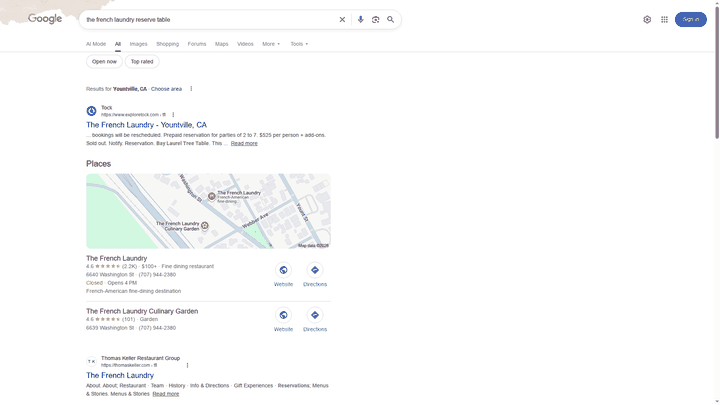Open Google Lens image search icon
720x405 pixels.
tap(376, 20)
